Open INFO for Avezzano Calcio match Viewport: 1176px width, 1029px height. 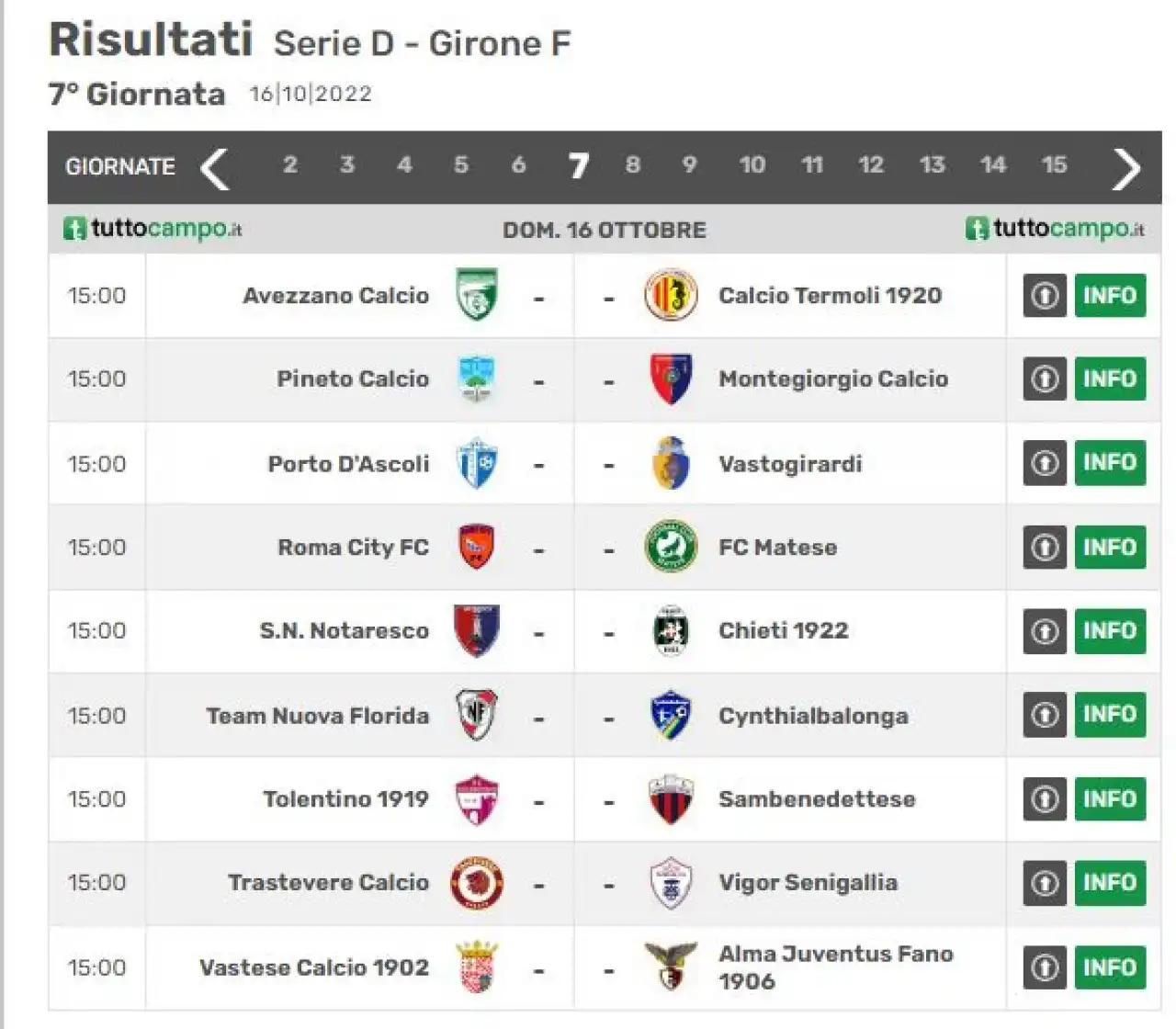point(1110,295)
